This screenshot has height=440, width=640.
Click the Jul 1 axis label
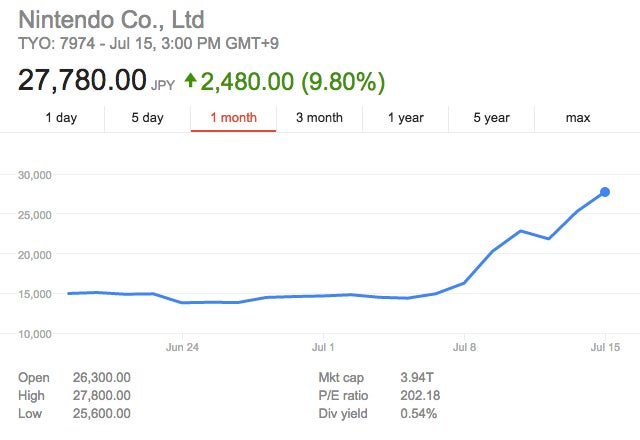coord(323,347)
